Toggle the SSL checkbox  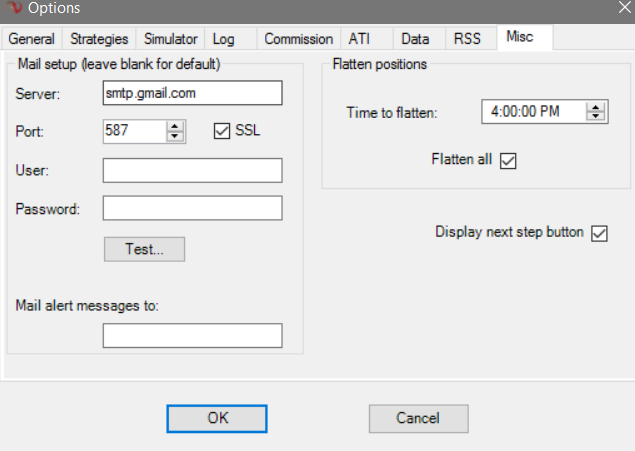tap(222, 132)
